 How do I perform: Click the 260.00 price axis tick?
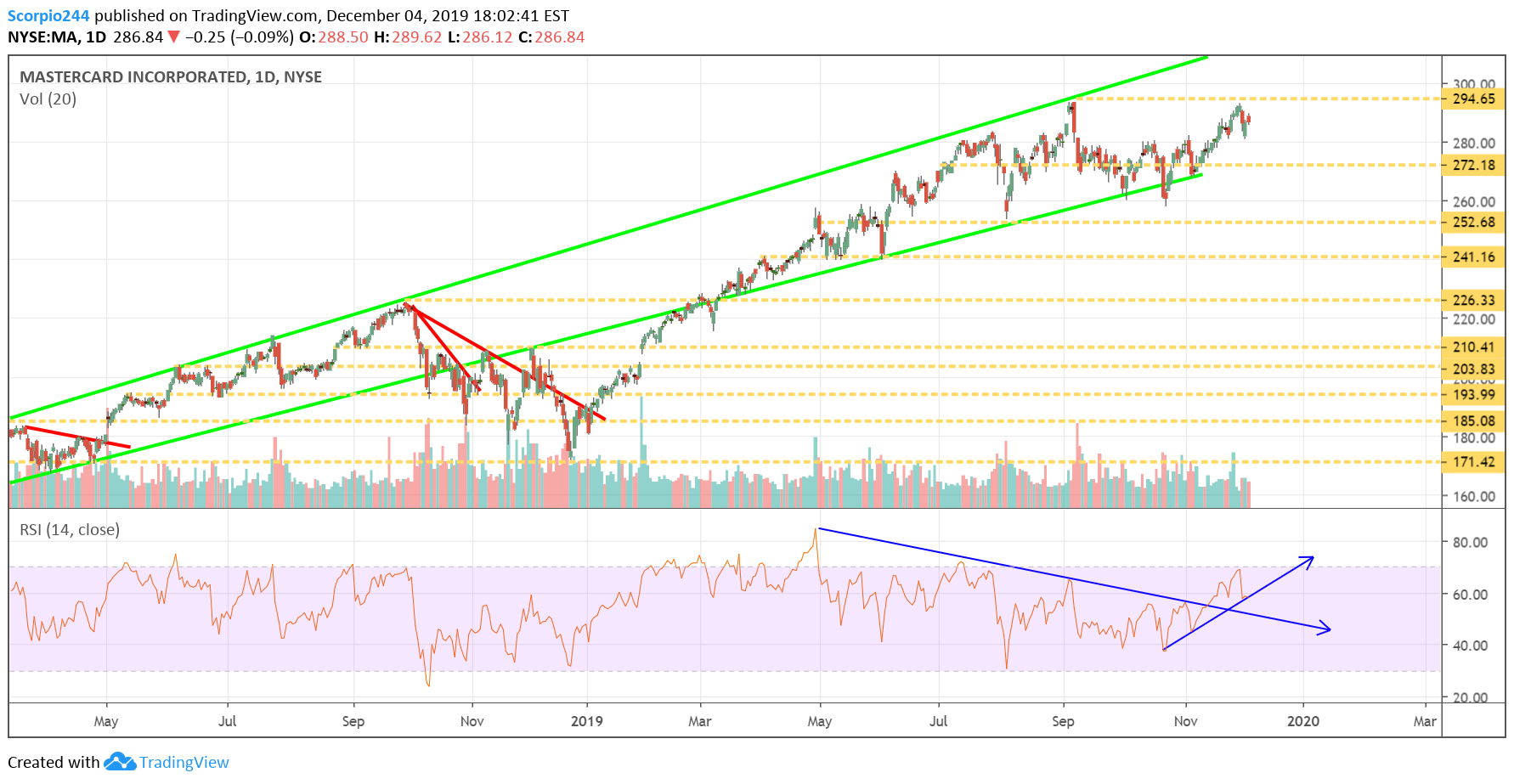point(1474,201)
